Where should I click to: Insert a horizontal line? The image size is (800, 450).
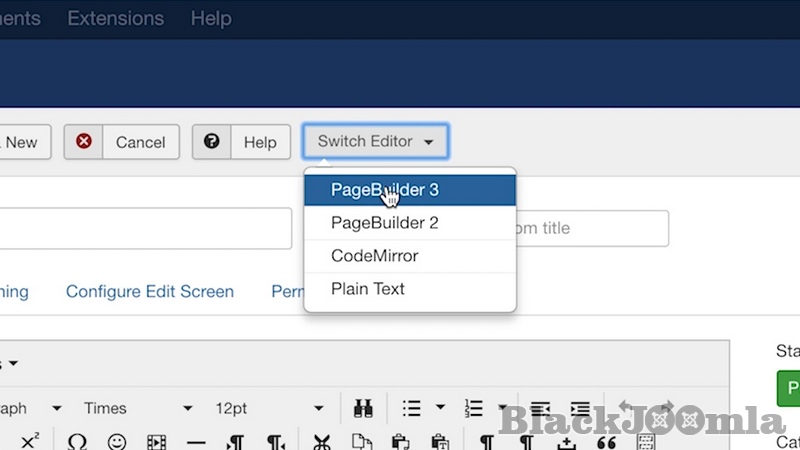point(196,441)
